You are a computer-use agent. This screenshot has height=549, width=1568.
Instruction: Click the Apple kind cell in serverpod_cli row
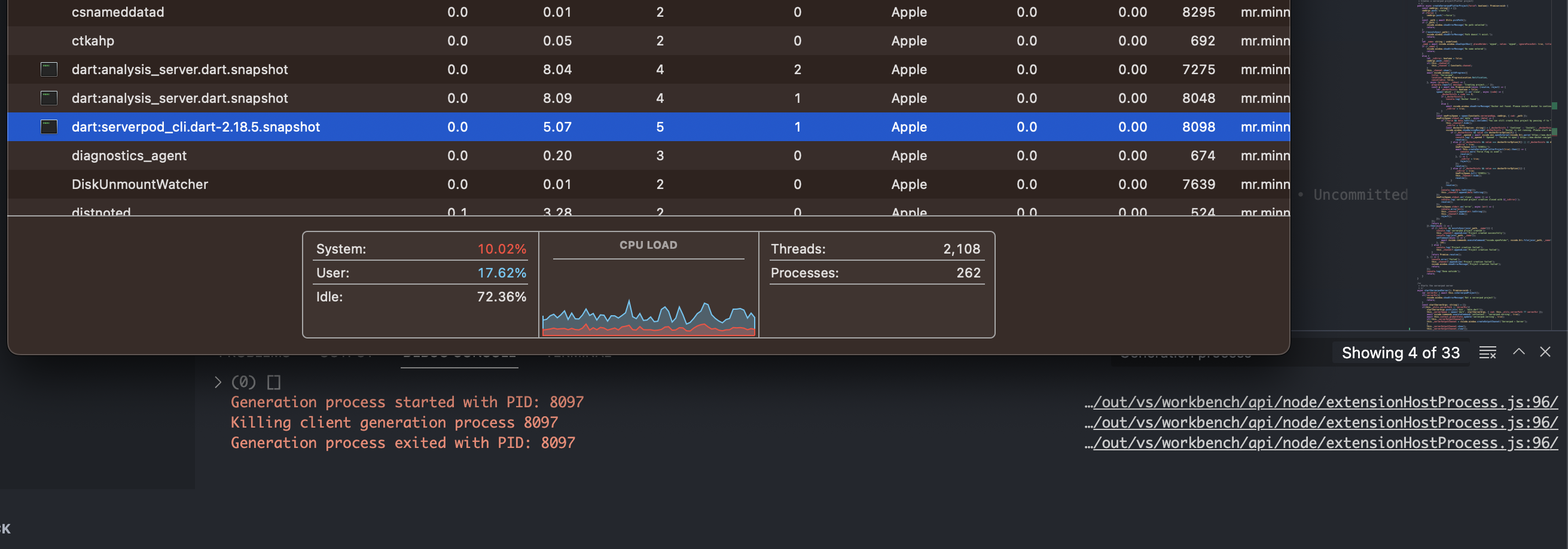click(x=909, y=127)
